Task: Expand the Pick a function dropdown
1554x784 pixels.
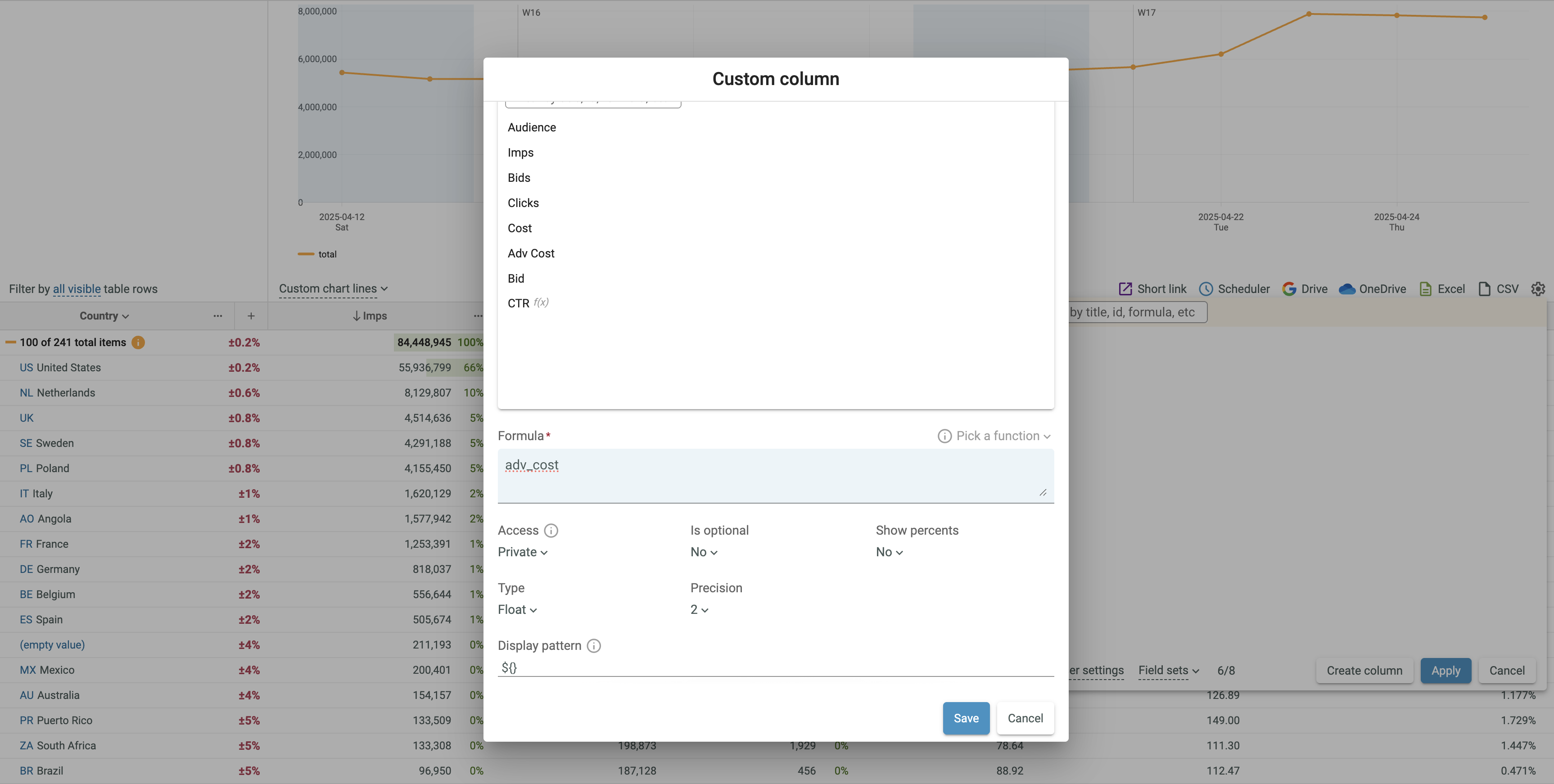Action: pyautogui.click(x=1003, y=436)
